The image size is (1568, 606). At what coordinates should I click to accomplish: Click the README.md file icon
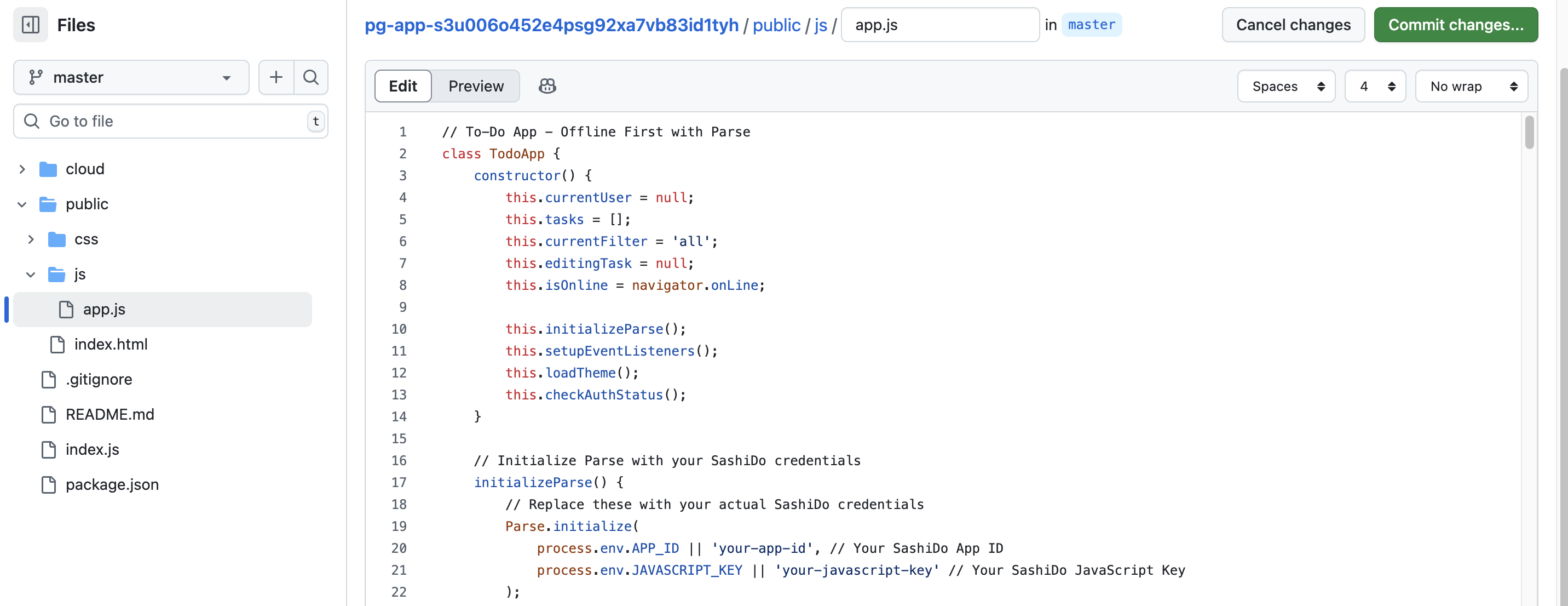click(49, 414)
